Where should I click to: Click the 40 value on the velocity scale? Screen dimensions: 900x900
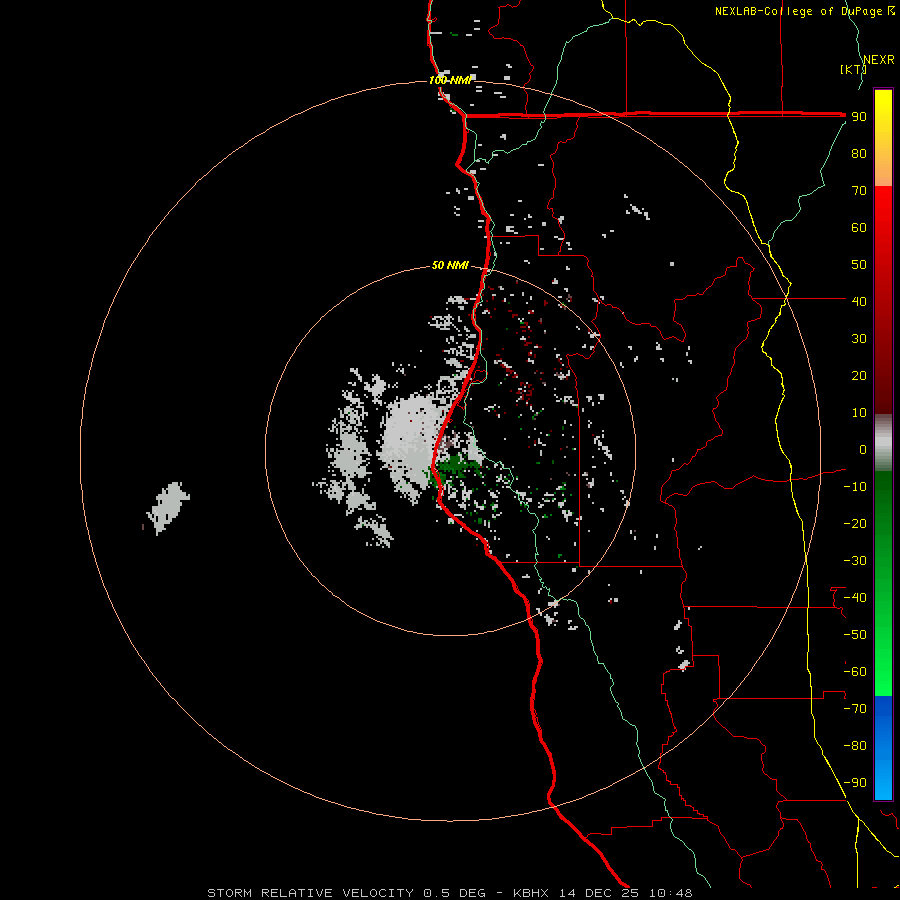click(859, 301)
